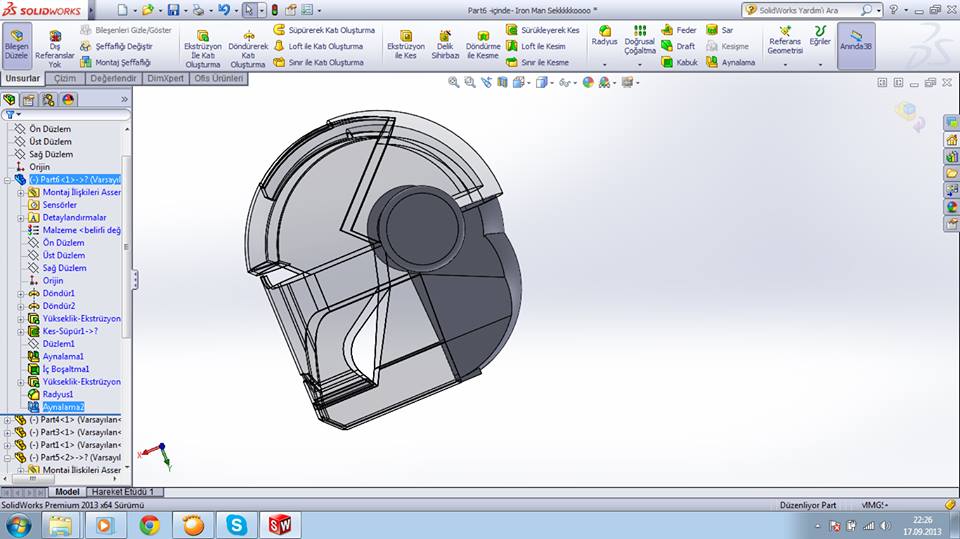Open Doğrusal Çoğaltma dropdown arrow
960x539 pixels.
pos(639,65)
